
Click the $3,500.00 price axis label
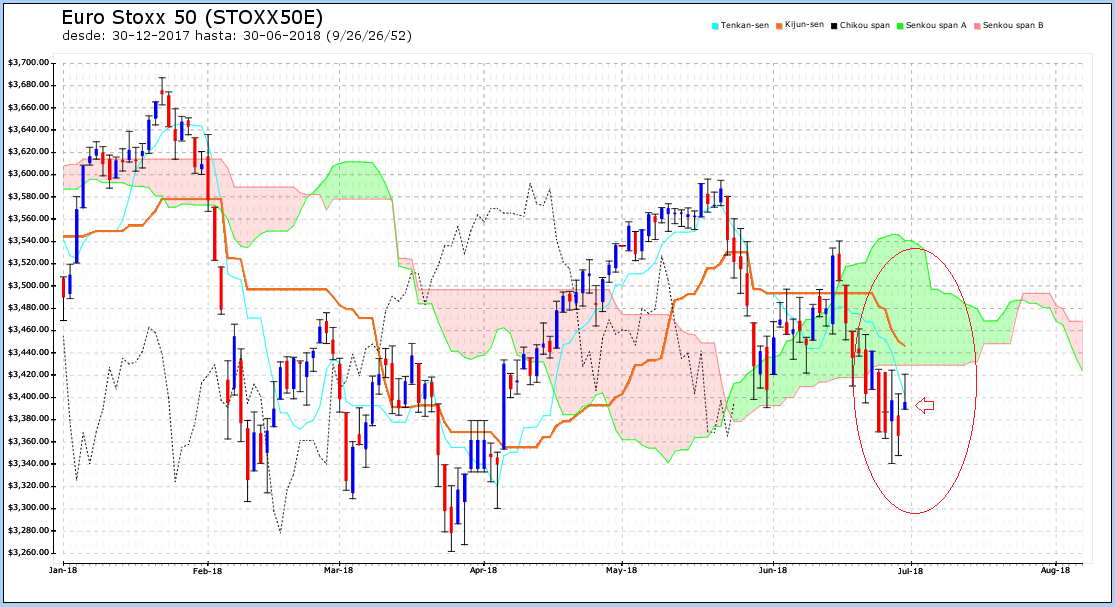coord(28,285)
